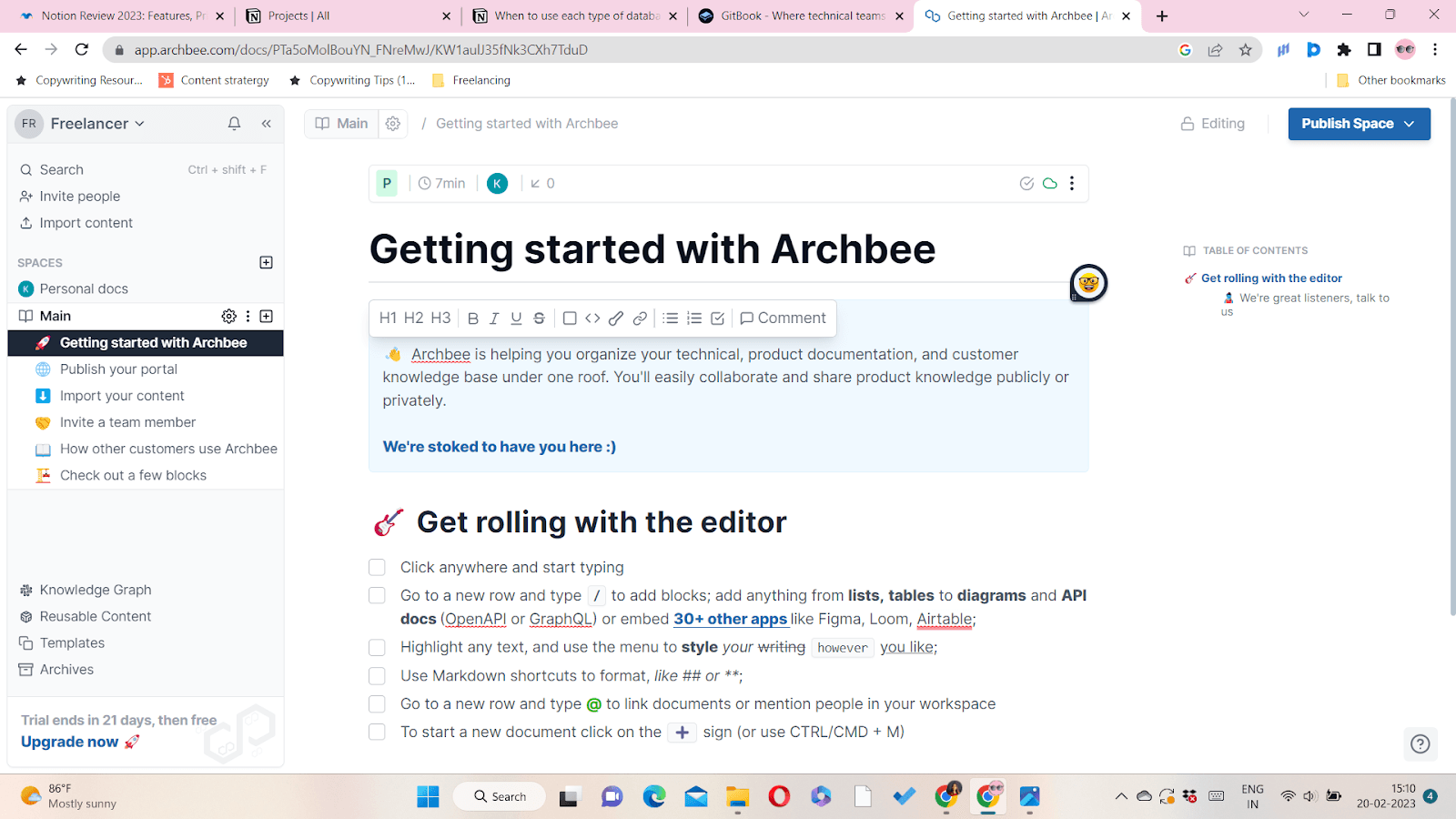
Task: Open the document three-dot options menu
Action: (x=1072, y=184)
